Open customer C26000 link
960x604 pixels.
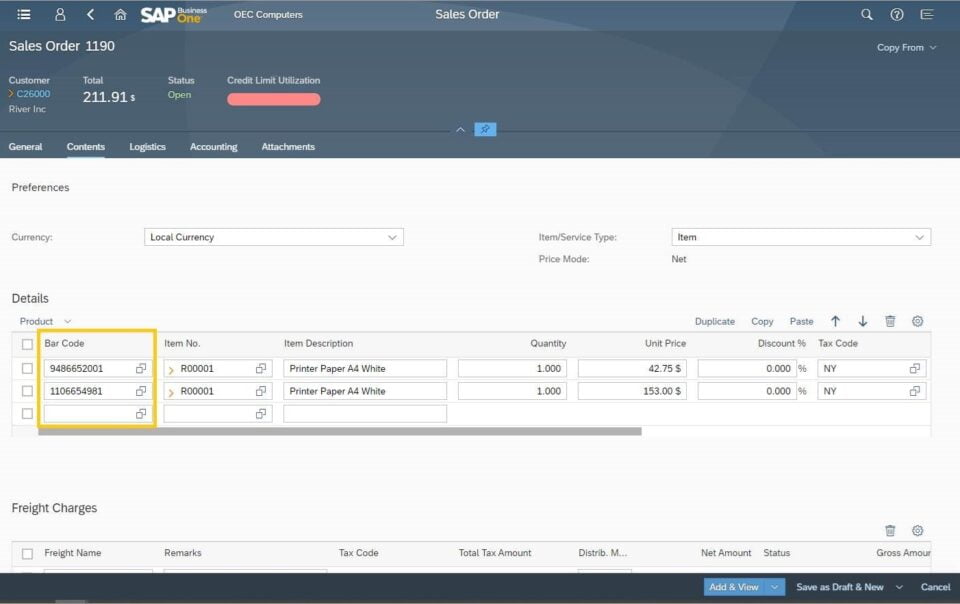click(x=33, y=94)
